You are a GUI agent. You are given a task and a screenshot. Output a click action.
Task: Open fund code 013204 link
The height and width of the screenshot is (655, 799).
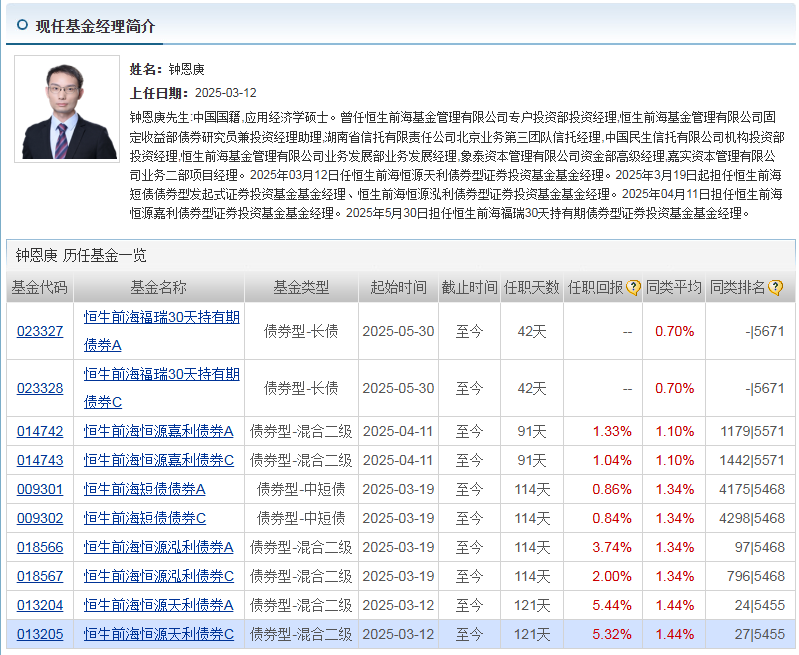[x=40, y=606]
